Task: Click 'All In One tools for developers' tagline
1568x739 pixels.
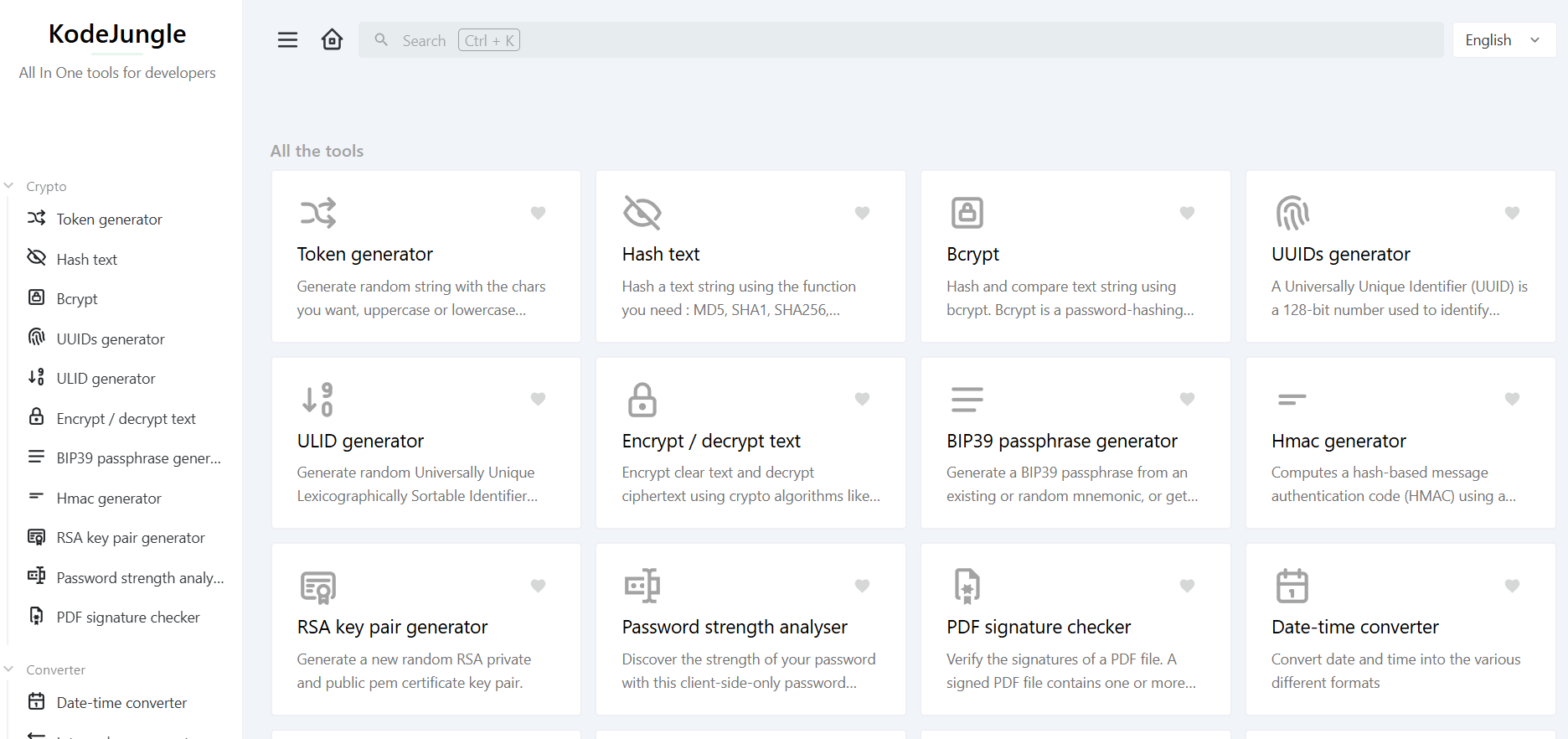Action: tap(117, 73)
